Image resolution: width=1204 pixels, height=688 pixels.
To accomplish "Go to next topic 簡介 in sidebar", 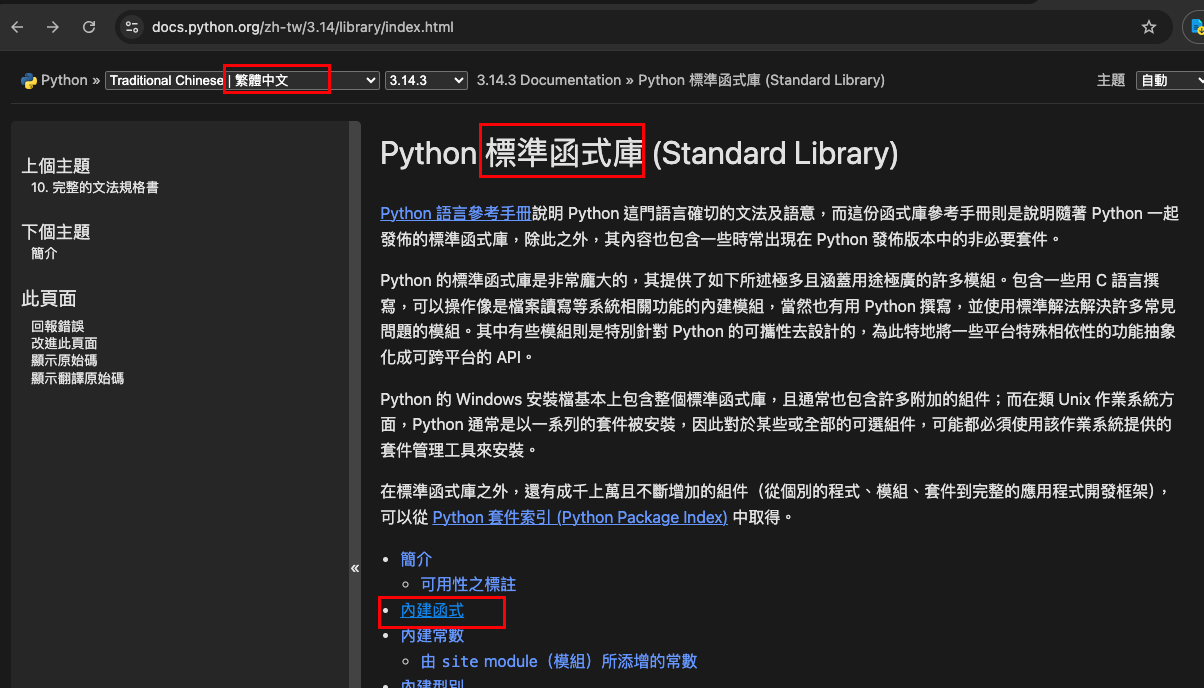I will 44,253.
